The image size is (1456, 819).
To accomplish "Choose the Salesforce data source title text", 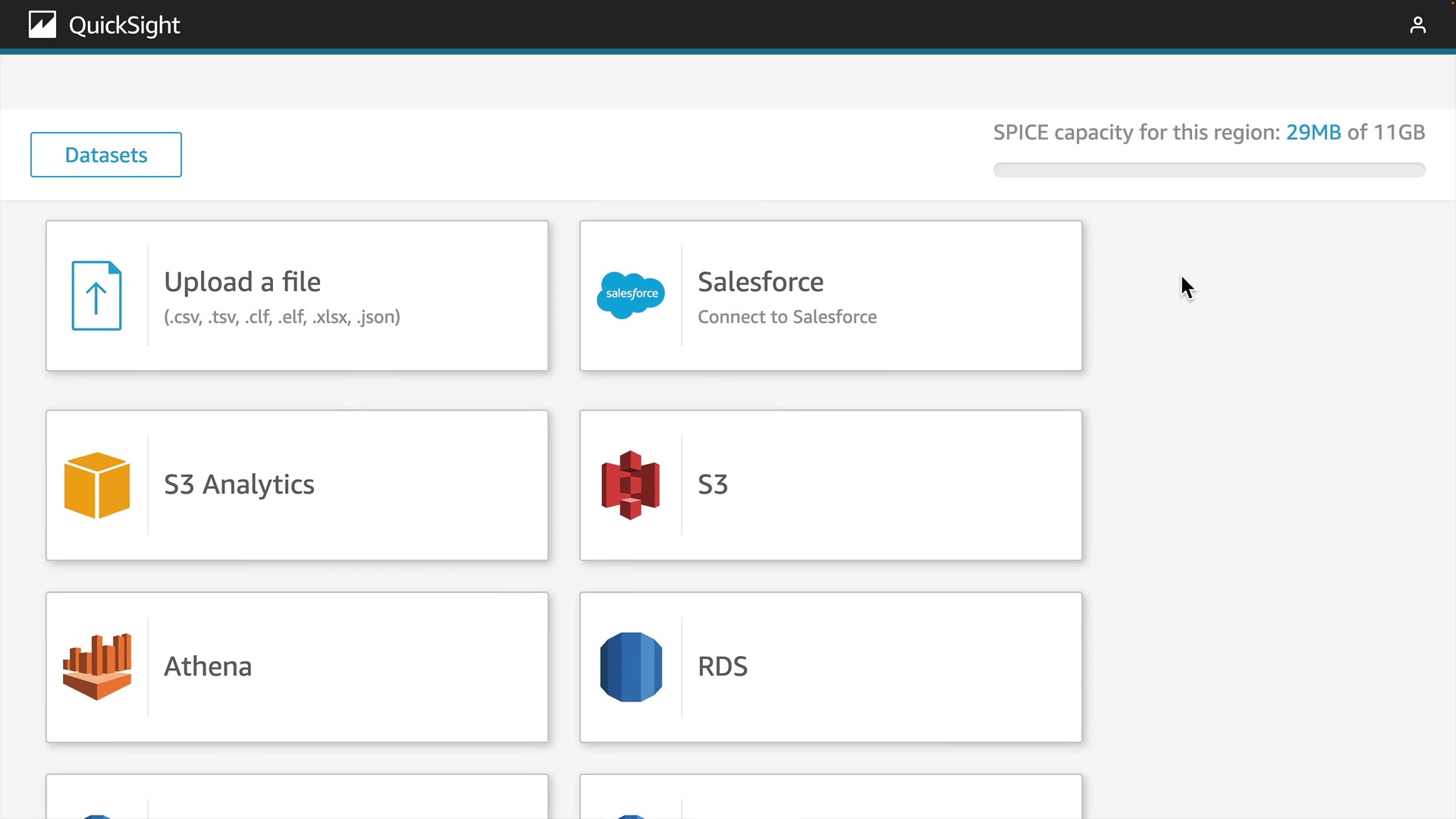I will pos(760,282).
